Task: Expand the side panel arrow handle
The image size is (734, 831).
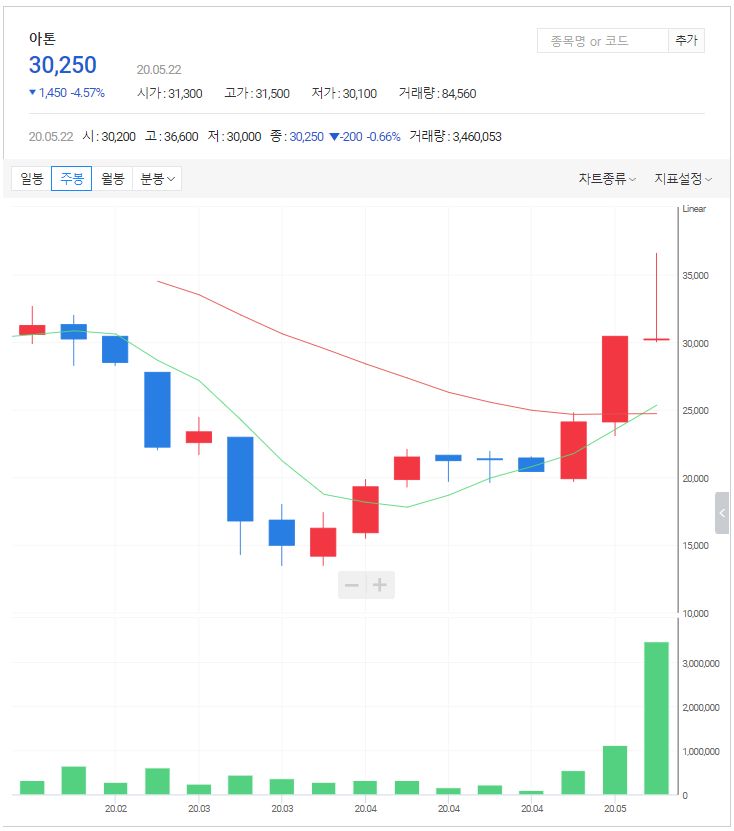Action: click(x=722, y=512)
